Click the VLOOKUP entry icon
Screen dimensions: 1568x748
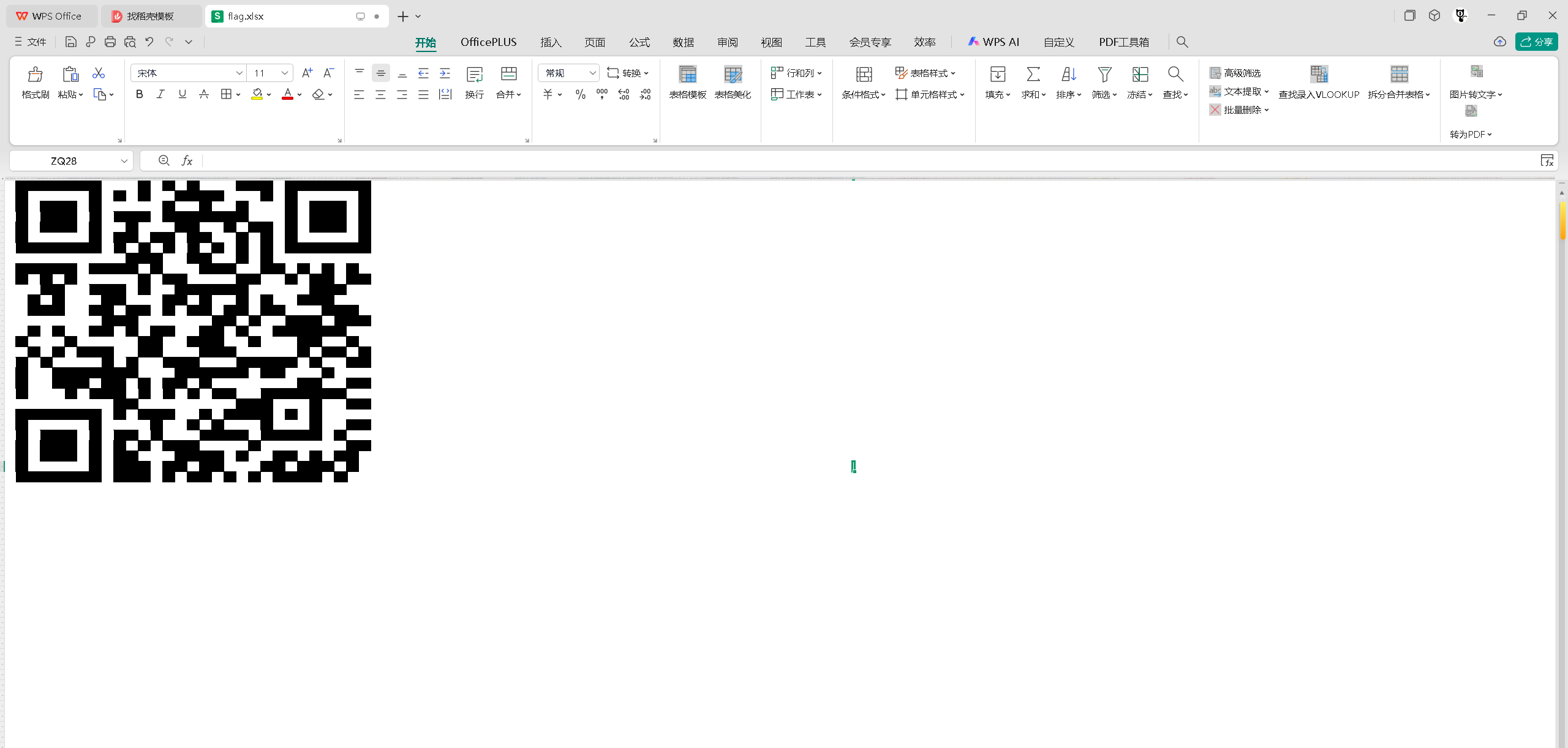pyautogui.click(x=1319, y=75)
